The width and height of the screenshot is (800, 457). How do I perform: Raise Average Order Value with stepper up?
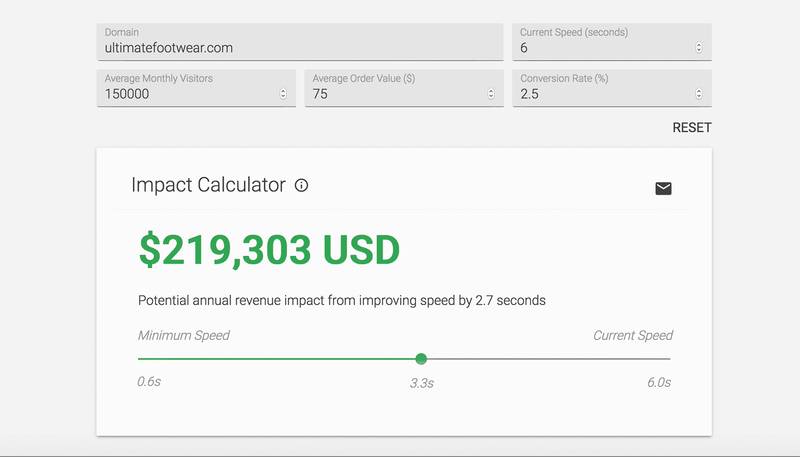coord(490,91)
